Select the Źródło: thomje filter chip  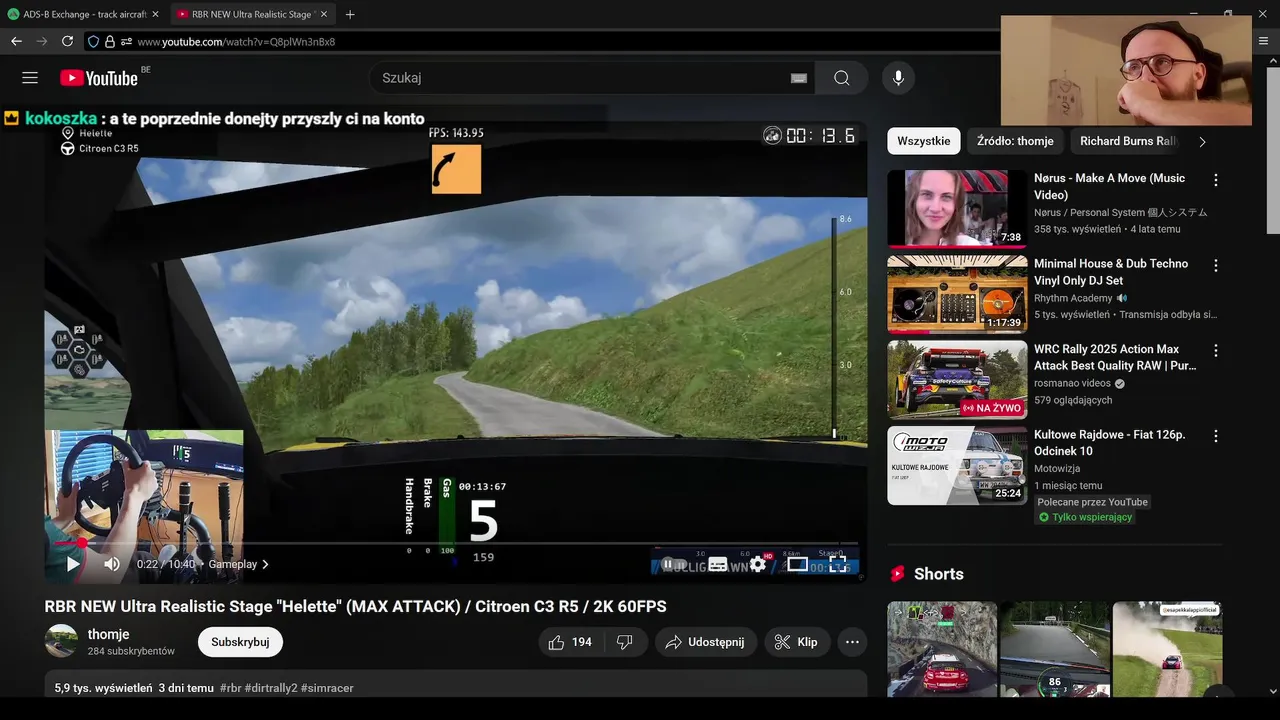point(1015,141)
